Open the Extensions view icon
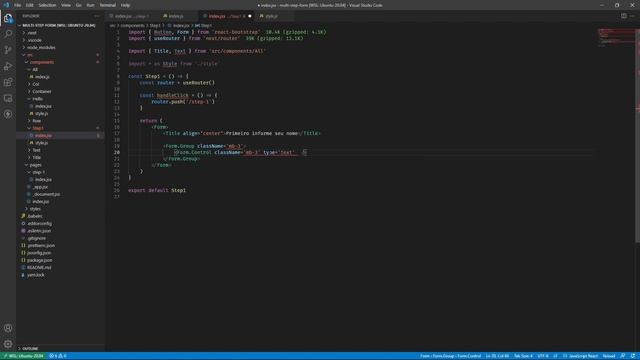Viewport: 640px width, 360px height. [x=8, y=82]
